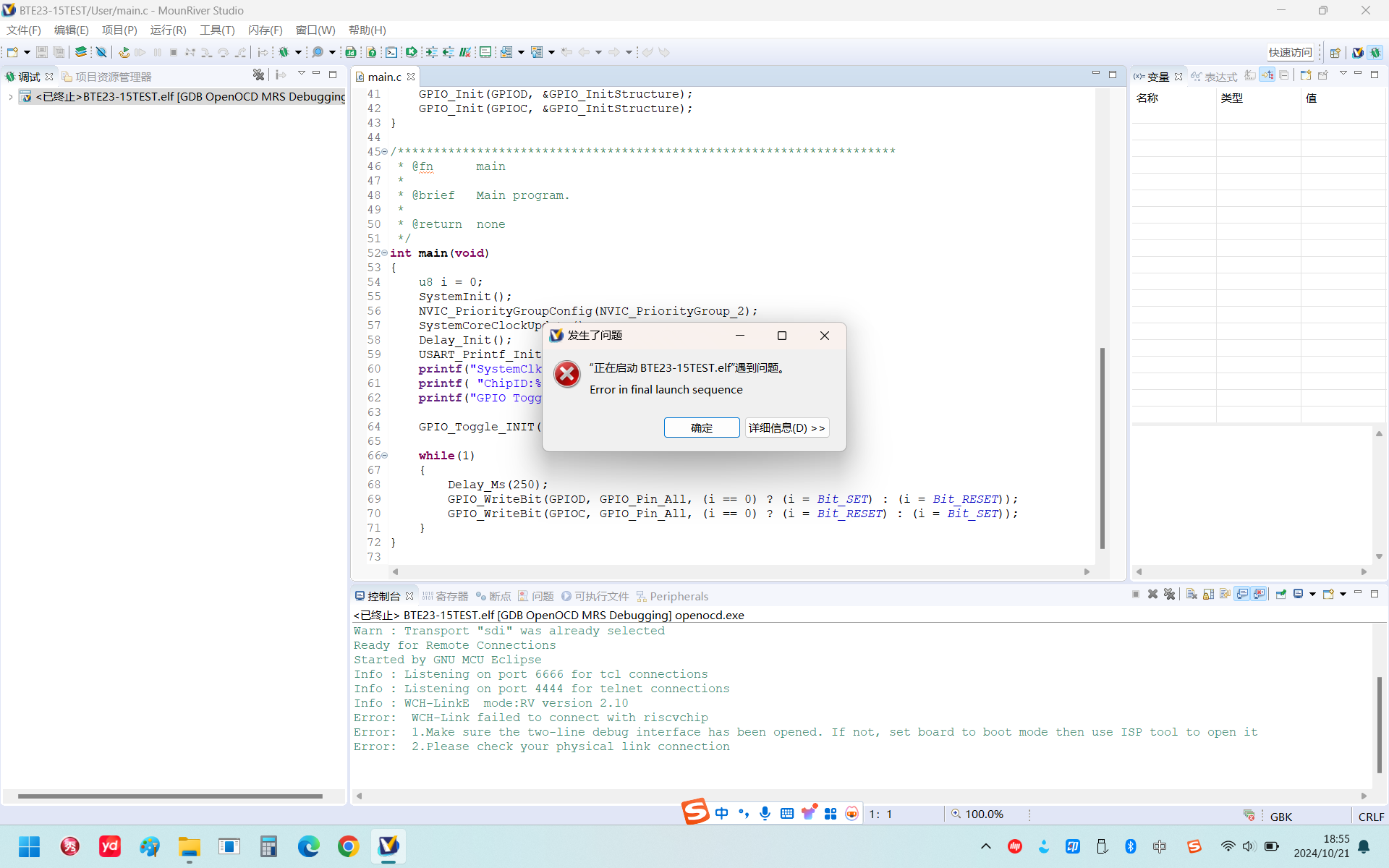Screen dimensions: 1389x868
Task: Open the Debug configurations dropdown arrow
Action: click(298, 52)
